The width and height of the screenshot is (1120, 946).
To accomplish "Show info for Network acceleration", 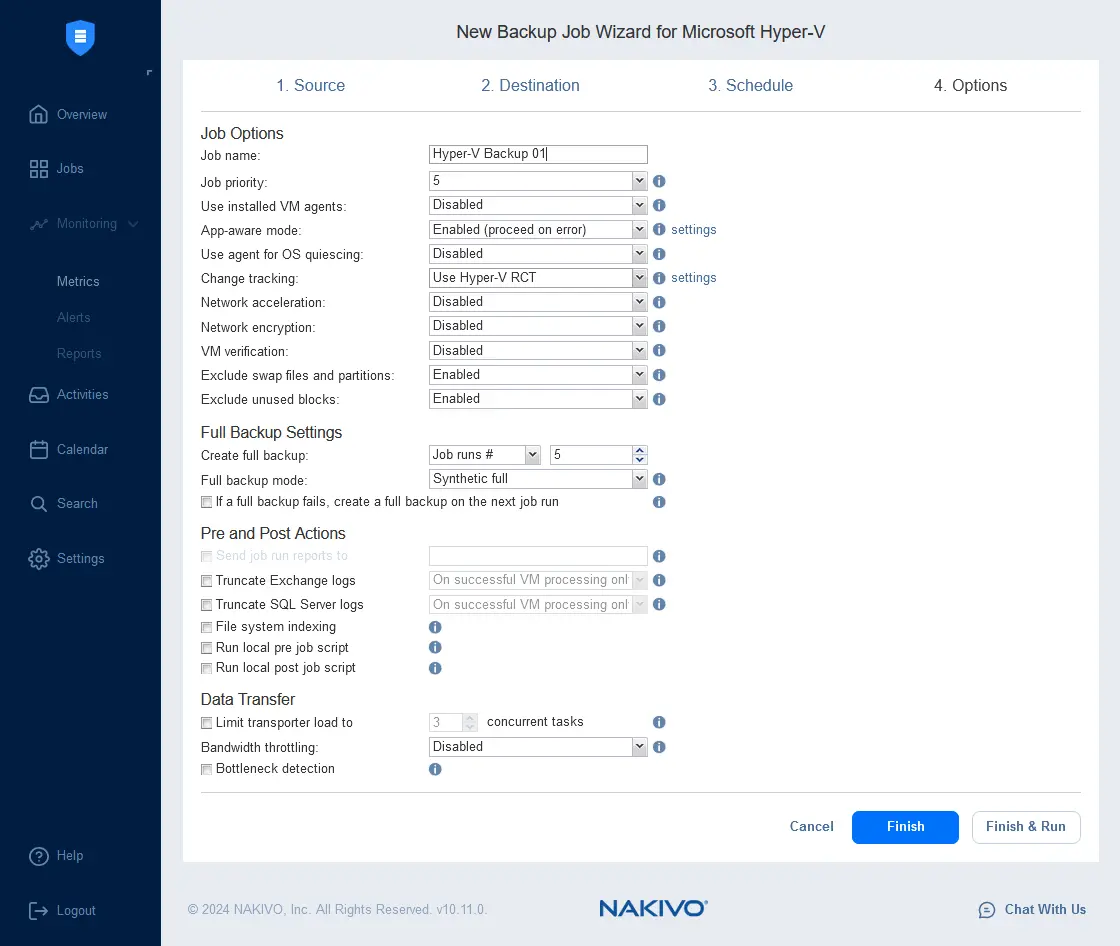I will 659,302.
